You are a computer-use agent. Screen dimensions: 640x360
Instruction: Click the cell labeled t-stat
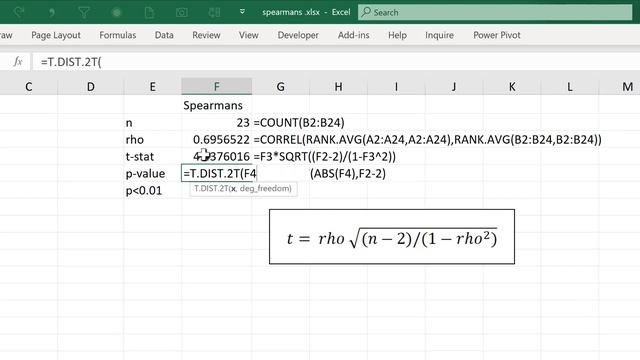pos(153,156)
